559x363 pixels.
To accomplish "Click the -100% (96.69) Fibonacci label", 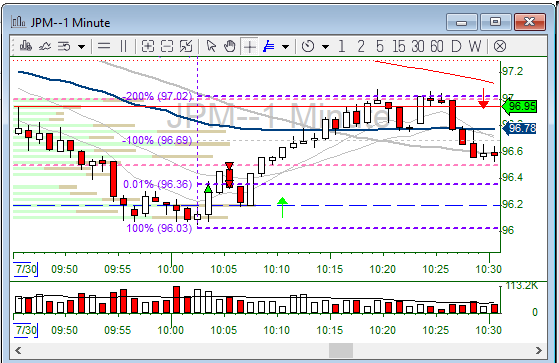I will pos(157,140).
